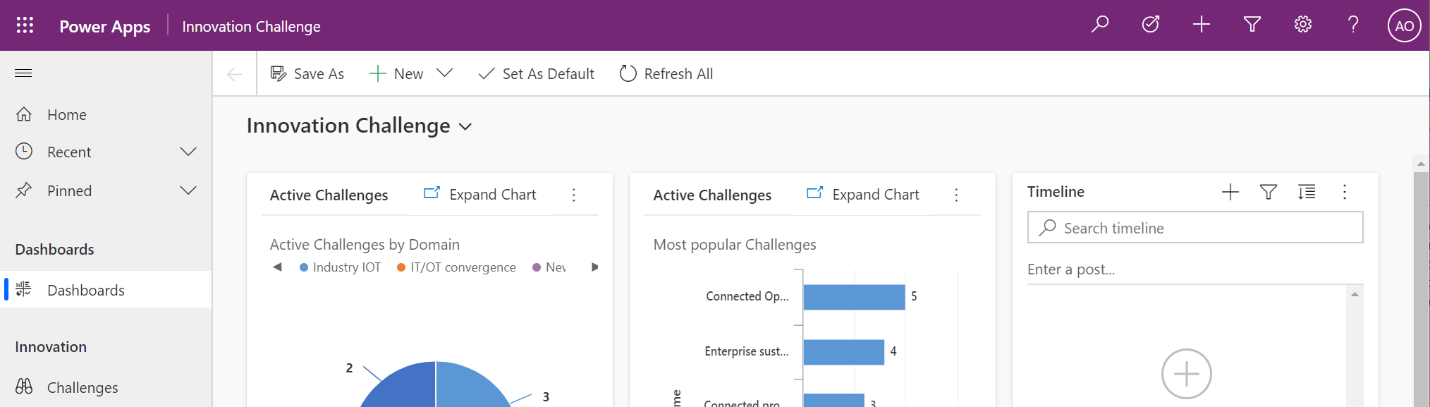Open the Innovation Challenge dashboard selector dropdown
Image resolution: width=1430 pixels, height=407 pixels.
pyautogui.click(x=465, y=127)
